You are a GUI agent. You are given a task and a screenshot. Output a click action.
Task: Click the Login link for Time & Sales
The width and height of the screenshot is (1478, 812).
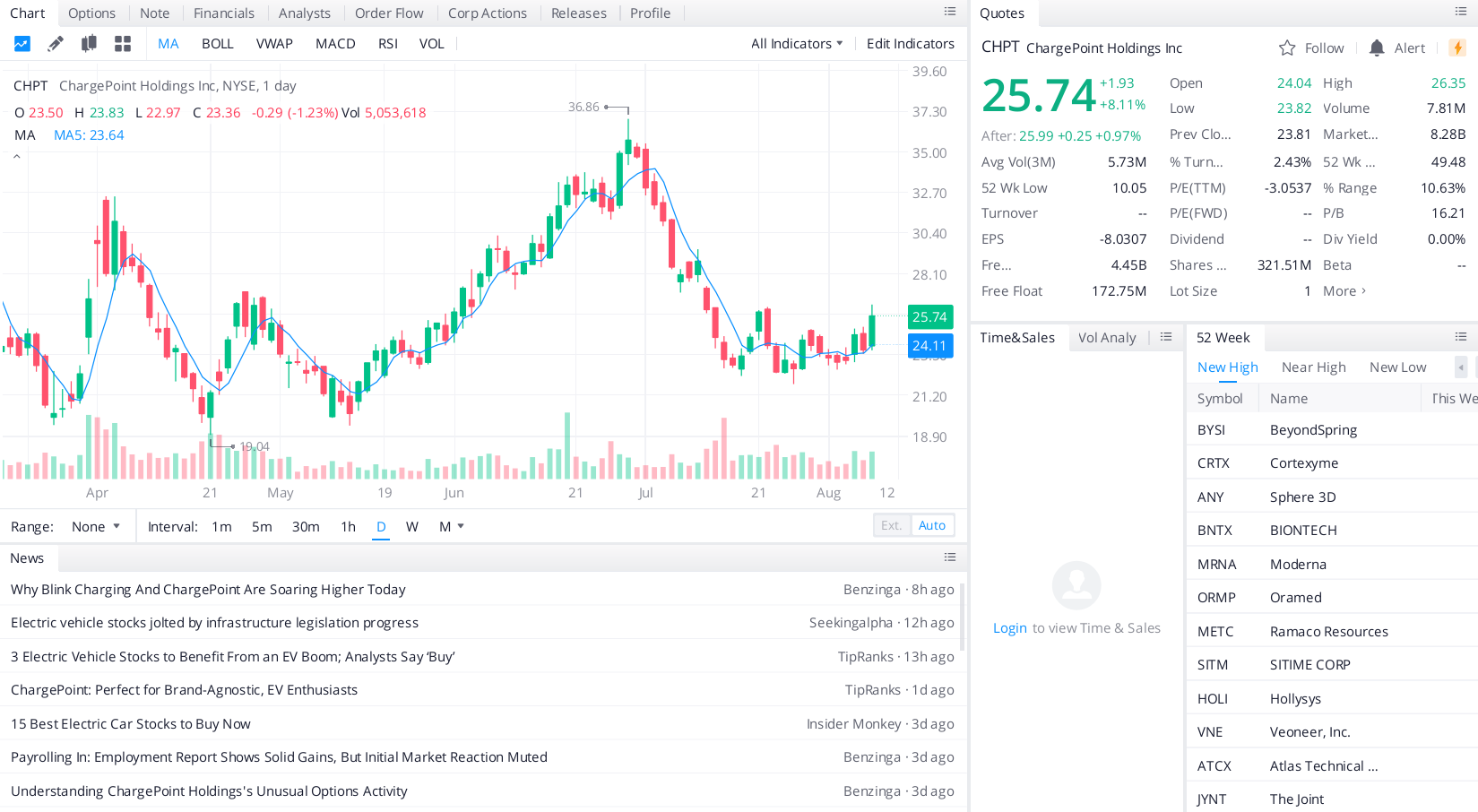tap(1010, 628)
